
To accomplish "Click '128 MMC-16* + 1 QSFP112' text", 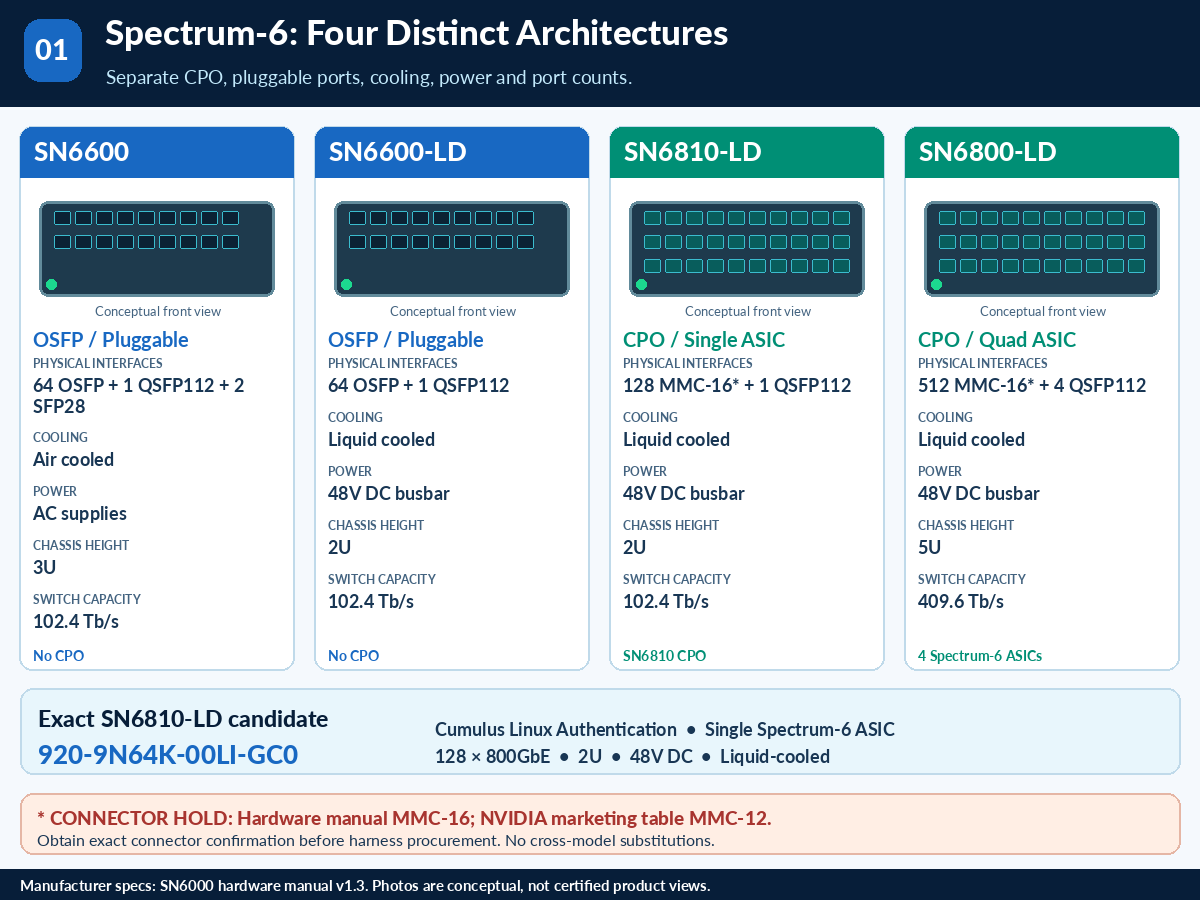I will [737, 386].
